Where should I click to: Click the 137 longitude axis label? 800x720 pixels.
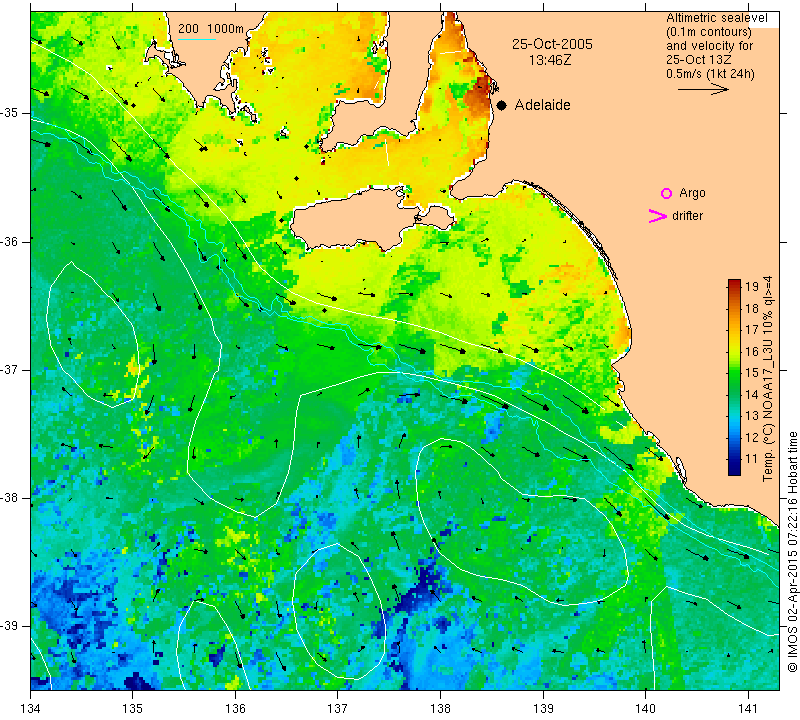(338, 708)
